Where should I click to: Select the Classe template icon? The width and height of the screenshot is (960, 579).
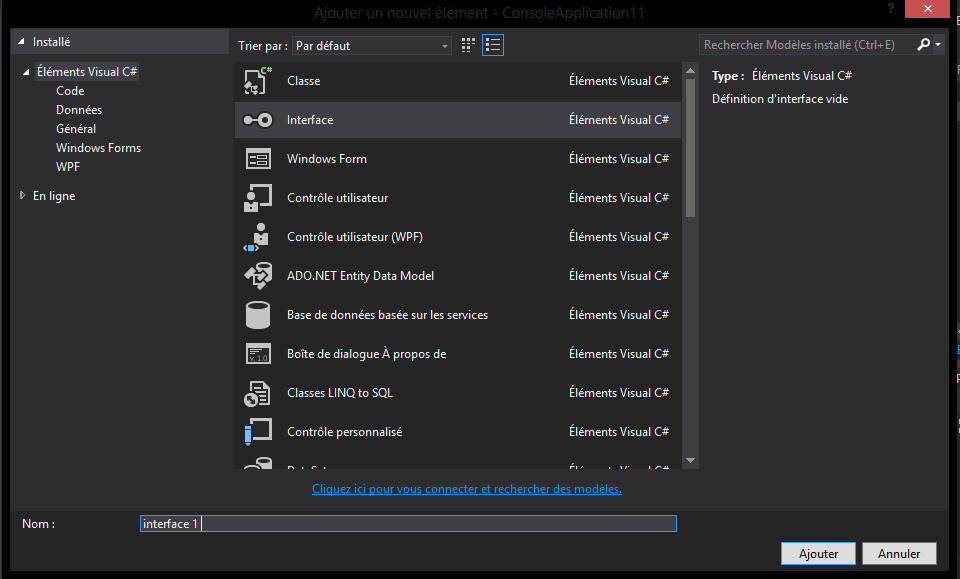257,80
